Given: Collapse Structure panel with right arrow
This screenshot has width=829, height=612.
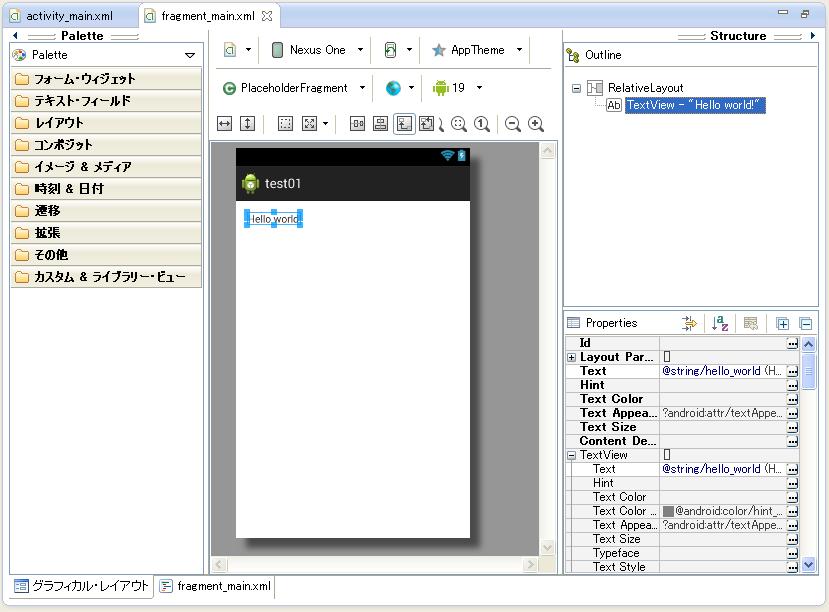Looking at the screenshot, I should [x=813, y=36].
